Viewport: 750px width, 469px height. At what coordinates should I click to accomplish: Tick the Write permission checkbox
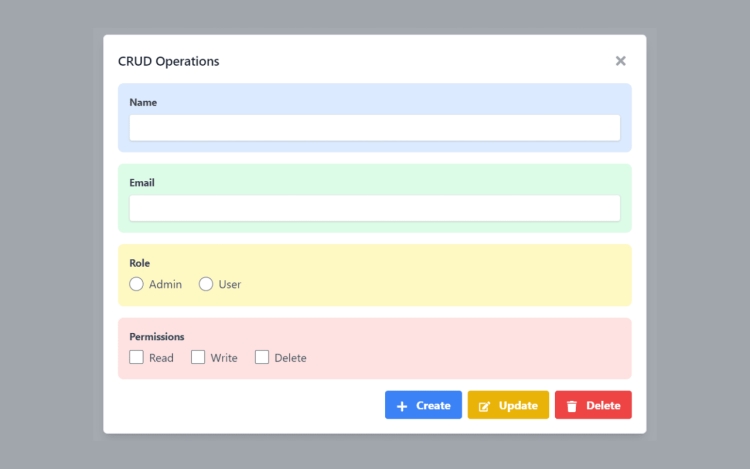tap(198, 357)
